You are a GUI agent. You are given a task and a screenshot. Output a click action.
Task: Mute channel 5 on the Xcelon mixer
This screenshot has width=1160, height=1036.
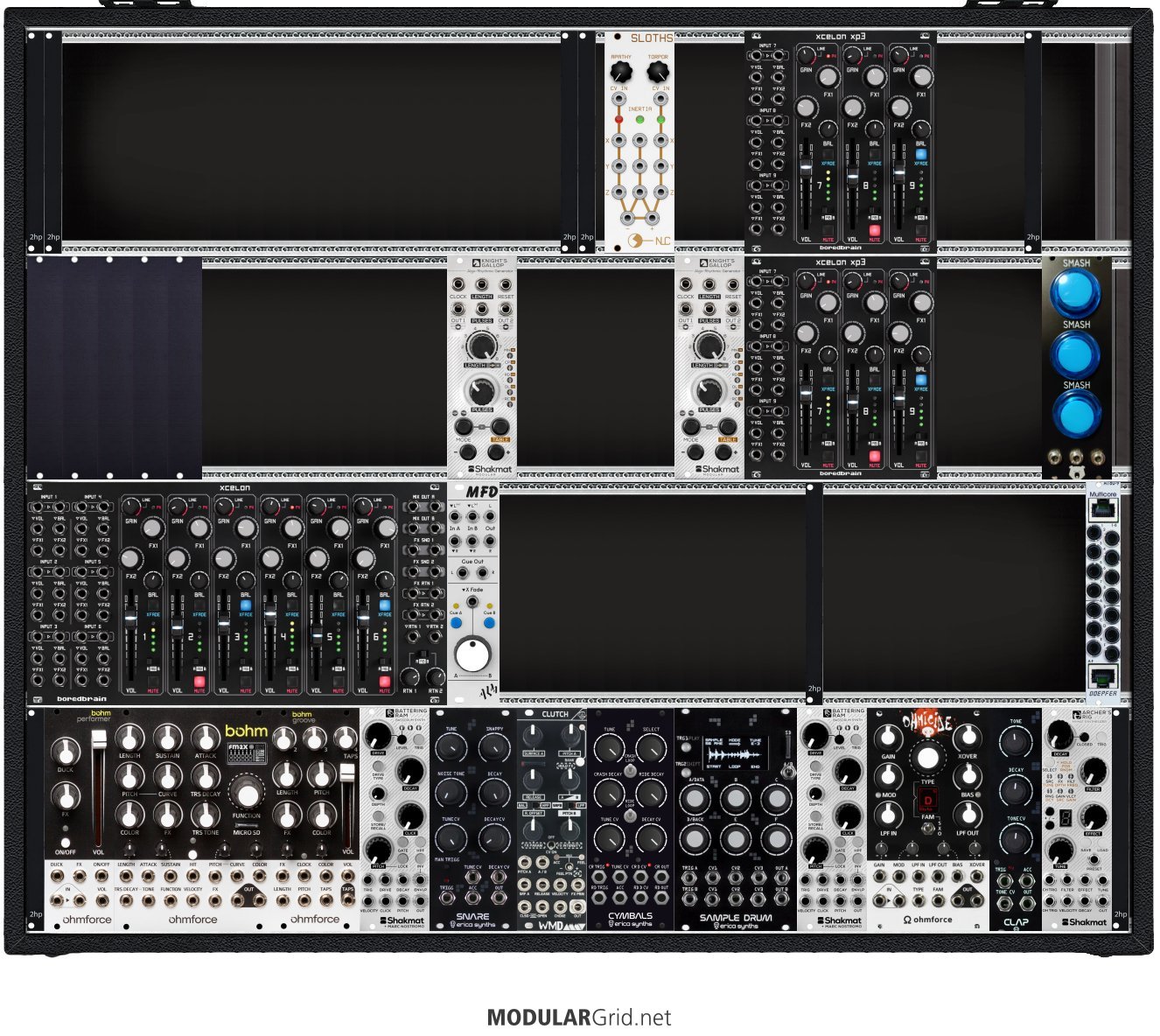coord(339,680)
